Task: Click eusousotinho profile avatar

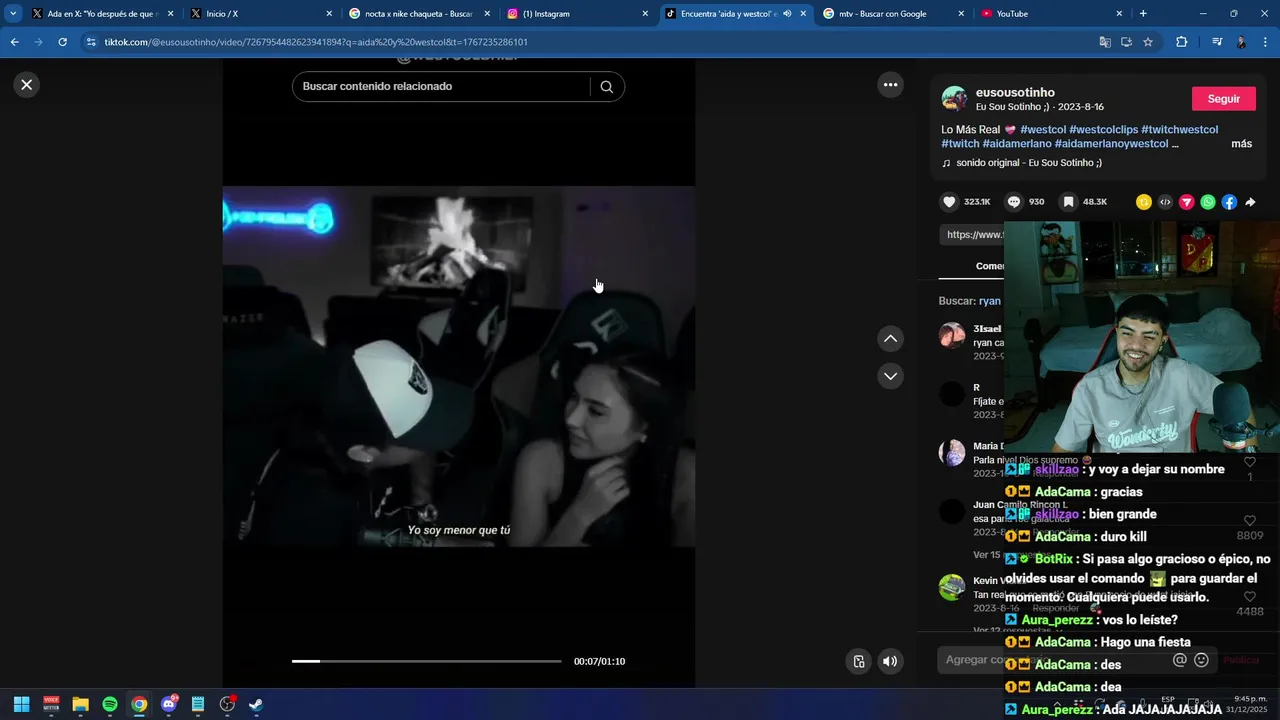Action: coord(954,98)
